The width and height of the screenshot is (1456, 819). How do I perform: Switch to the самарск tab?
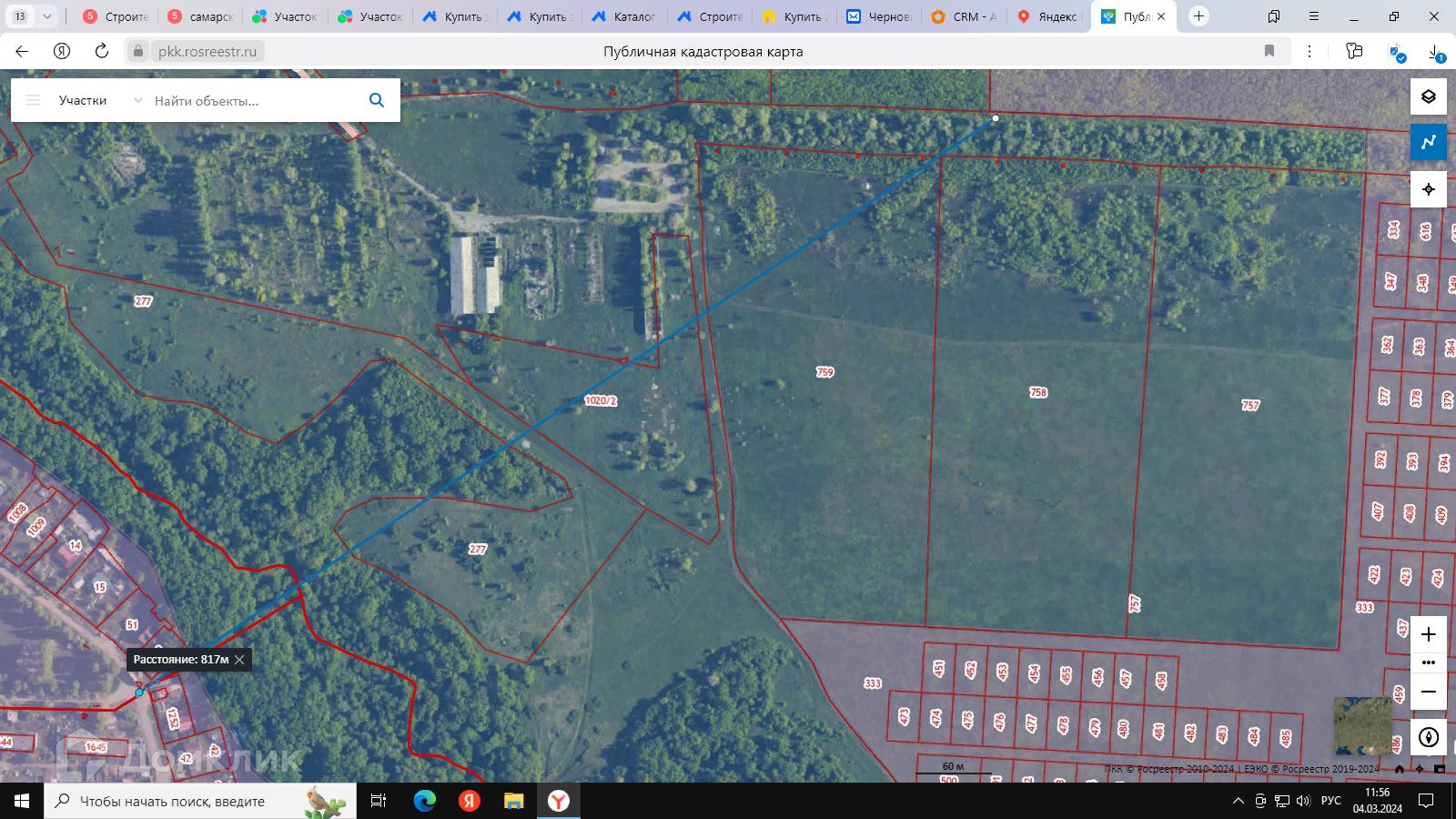pyautogui.click(x=201, y=16)
